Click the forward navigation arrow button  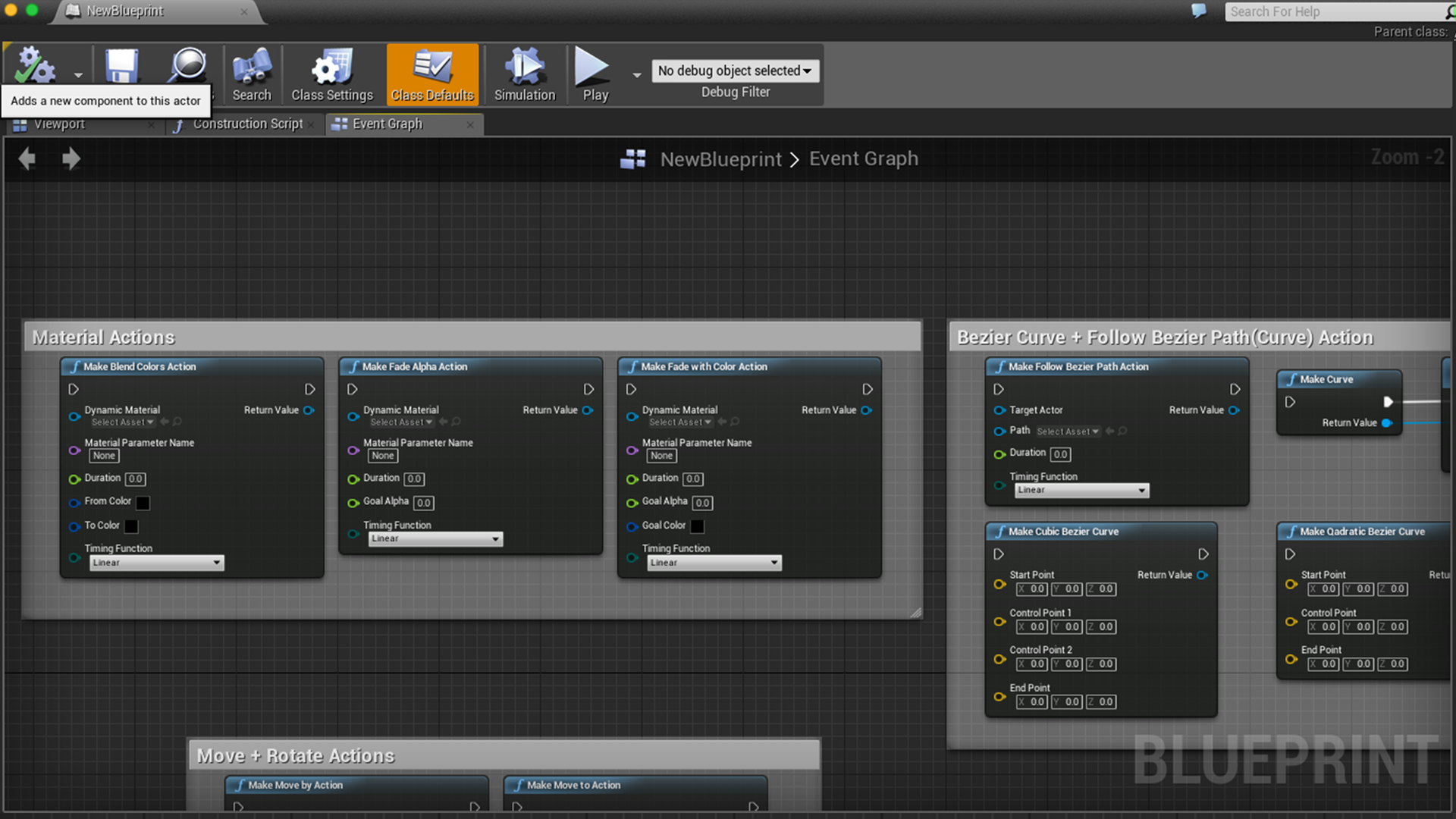pyautogui.click(x=70, y=157)
